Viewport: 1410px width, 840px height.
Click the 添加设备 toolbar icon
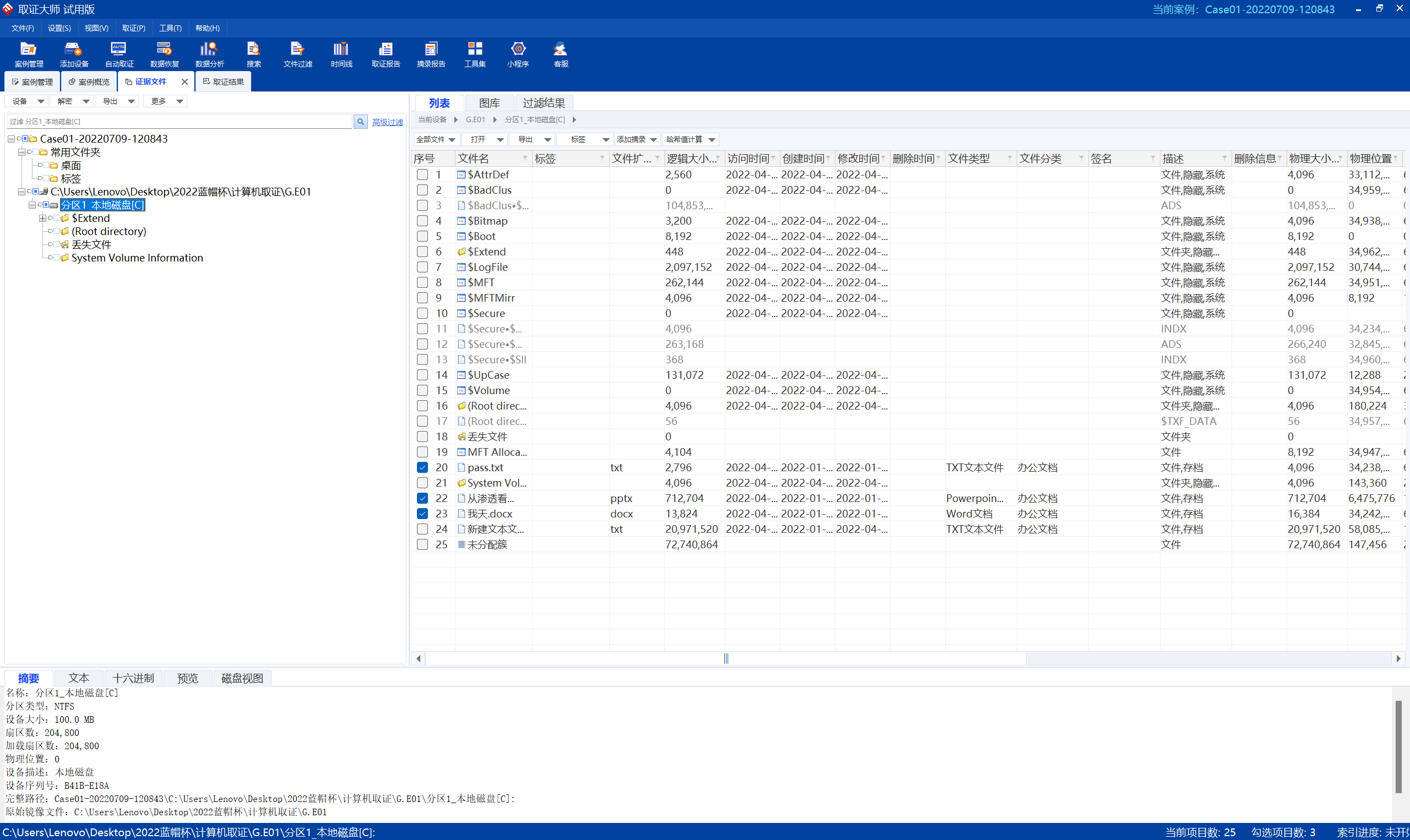(x=74, y=54)
